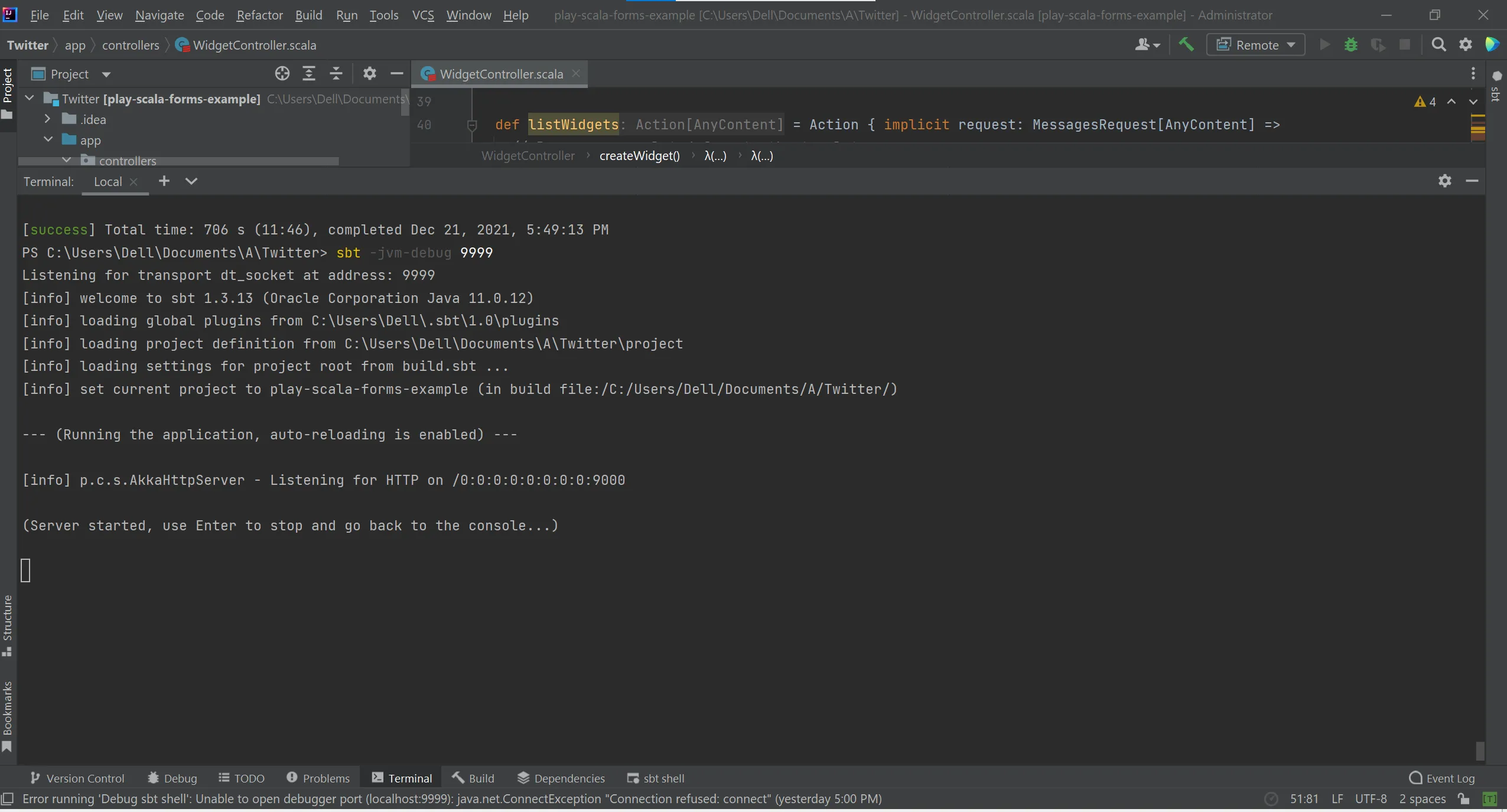
Task: Expand all items in Project panel
Action: (x=309, y=74)
